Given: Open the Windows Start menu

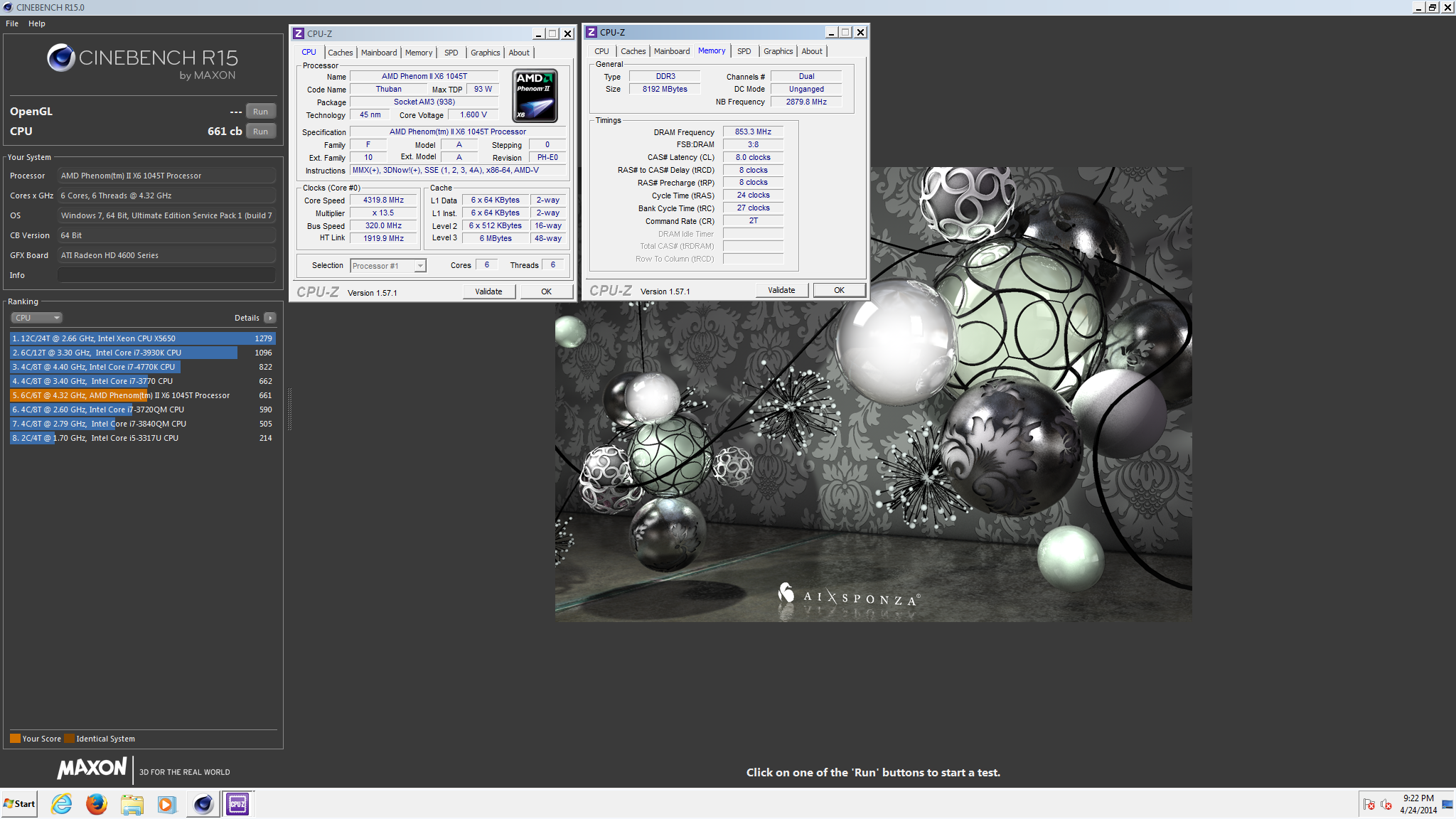Looking at the screenshot, I should [19, 804].
